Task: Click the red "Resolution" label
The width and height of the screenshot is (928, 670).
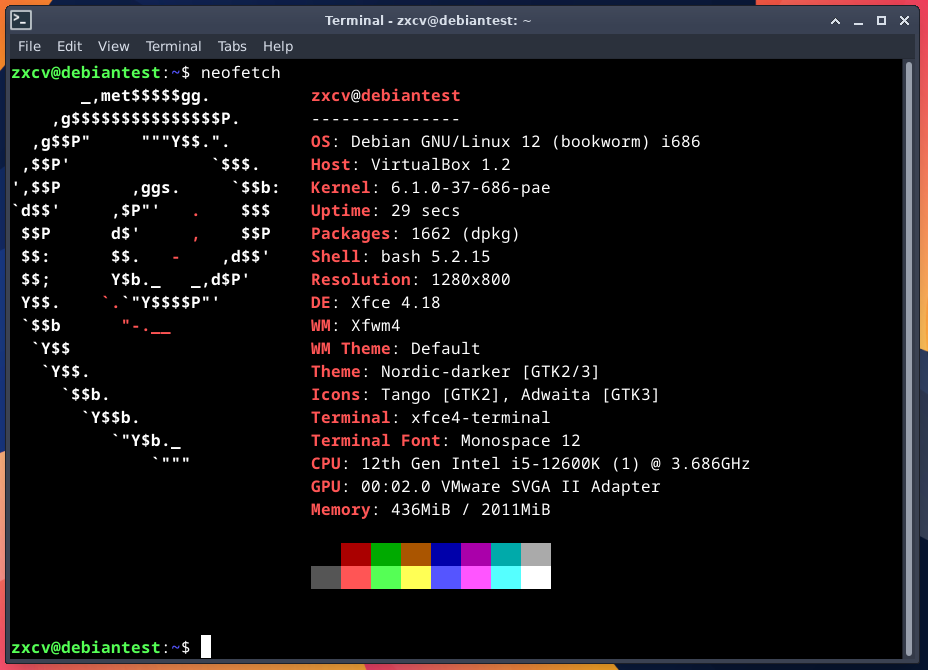Action: 361,279
